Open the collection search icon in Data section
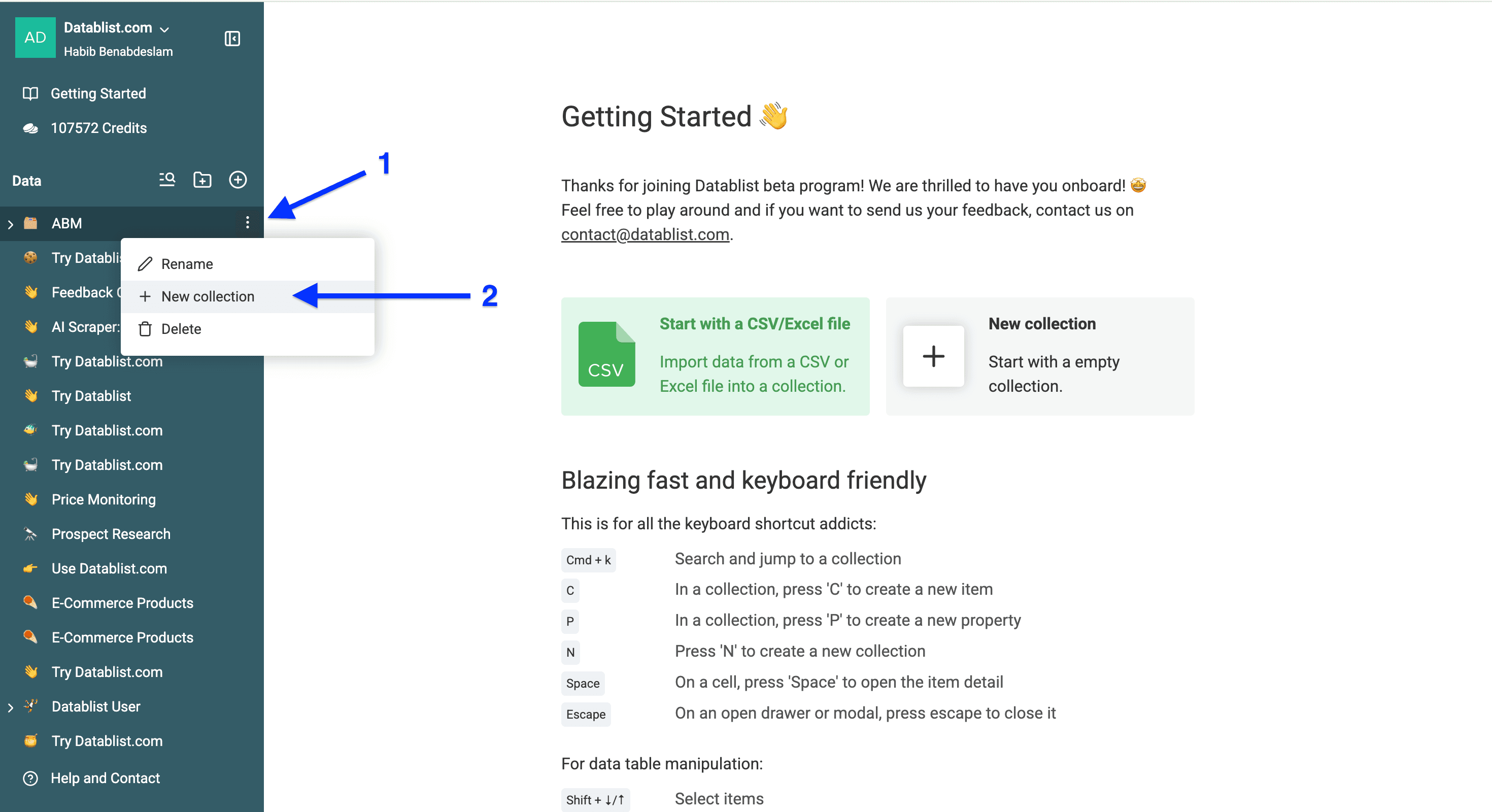Screen dimensions: 1492x812 pyautogui.click(x=166, y=180)
